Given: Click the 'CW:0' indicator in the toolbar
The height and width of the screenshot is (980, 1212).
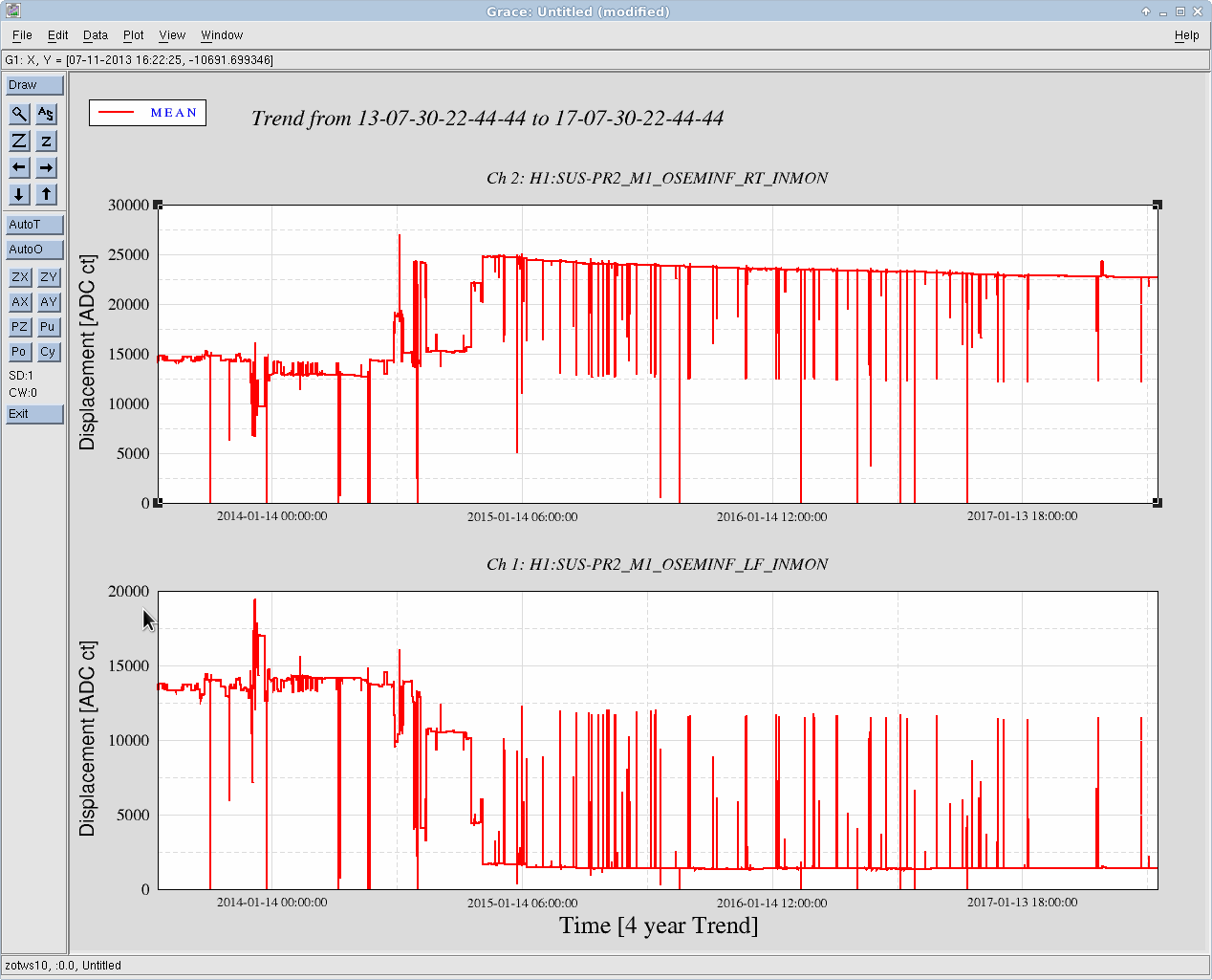Looking at the screenshot, I should tap(23, 393).
